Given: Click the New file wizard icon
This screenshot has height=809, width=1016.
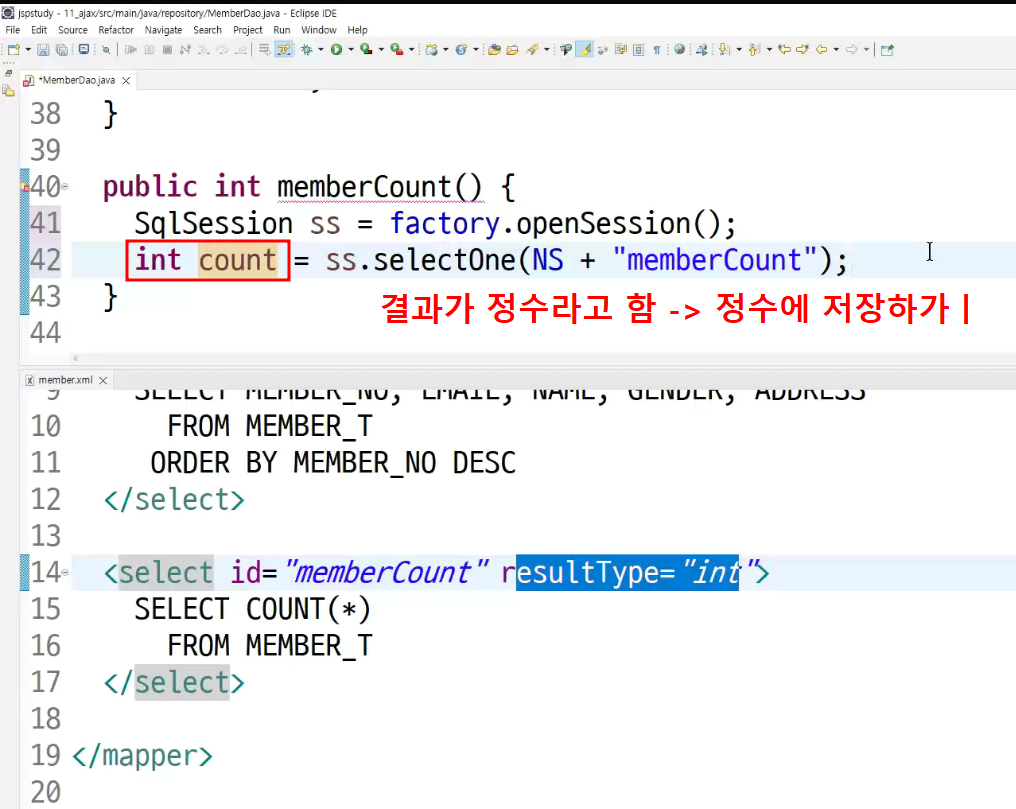Looking at the screenshot, I should 14,49.
